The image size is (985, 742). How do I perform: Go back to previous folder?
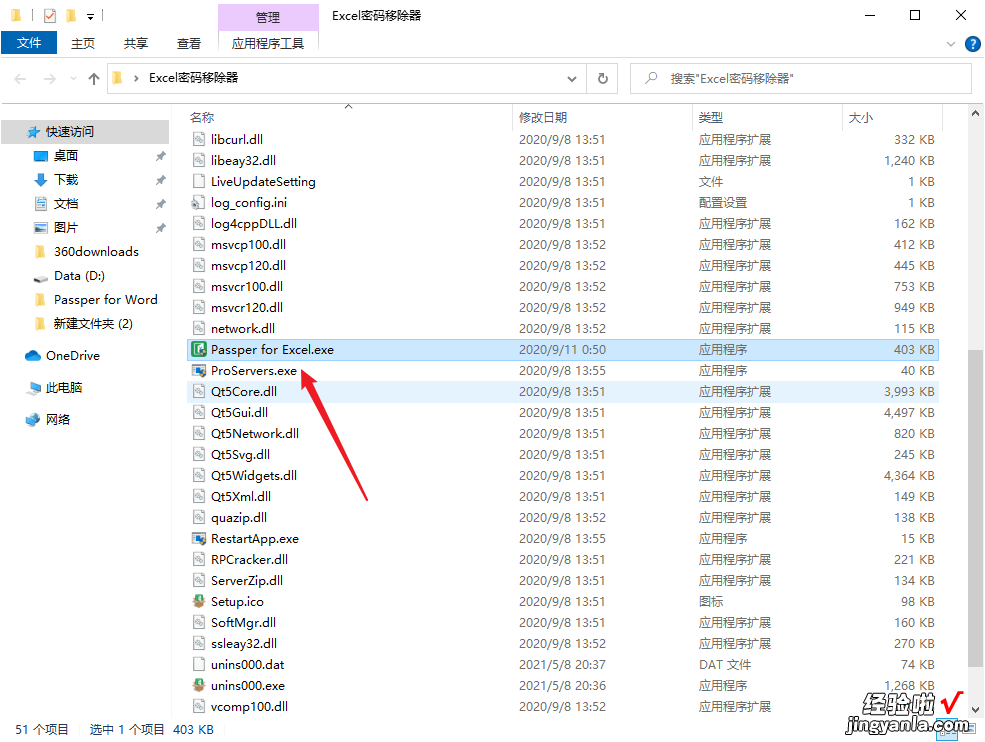point(20,79)
